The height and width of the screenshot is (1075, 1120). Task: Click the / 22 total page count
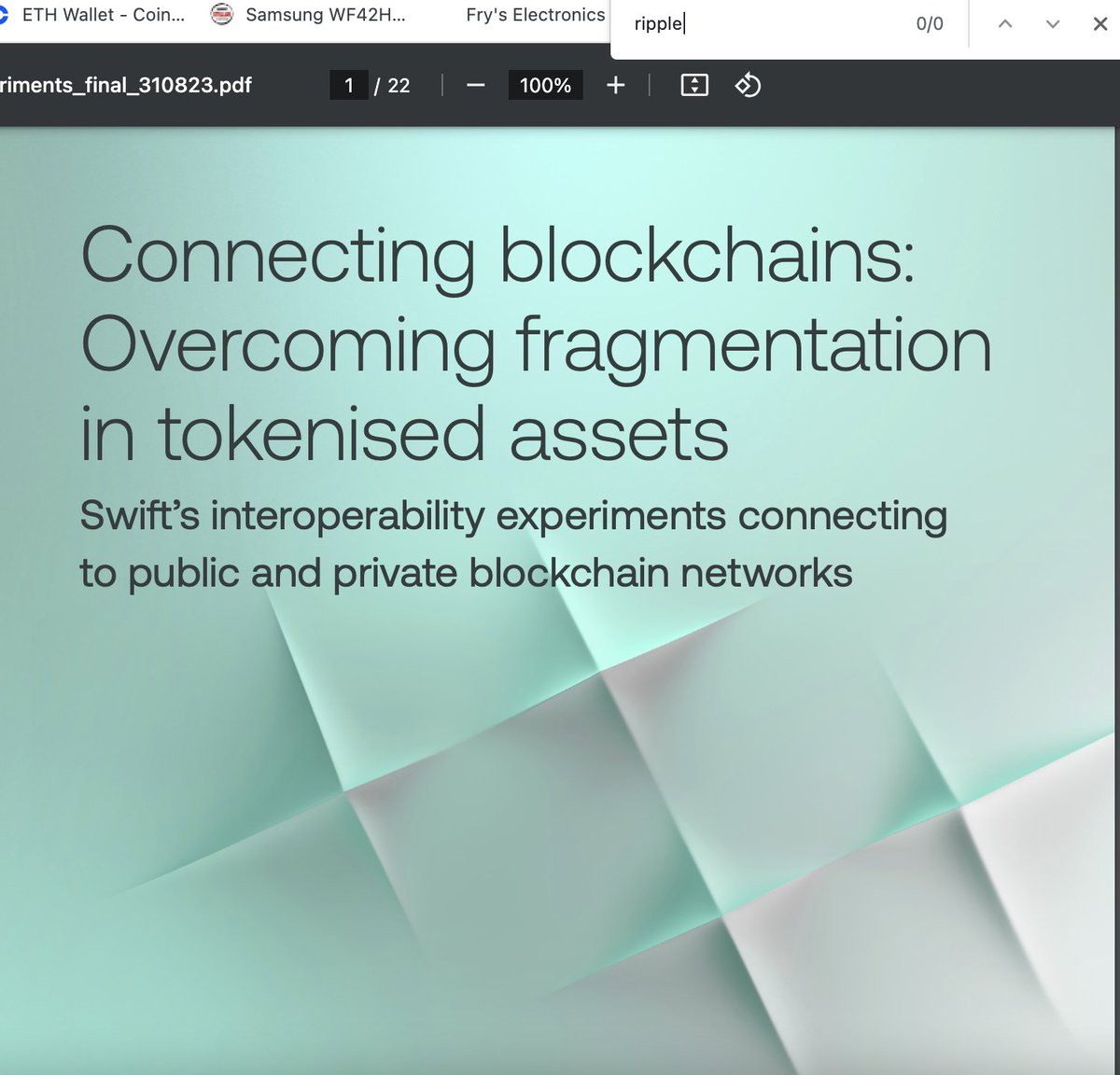pyautogui.click(x=392, y=86)
